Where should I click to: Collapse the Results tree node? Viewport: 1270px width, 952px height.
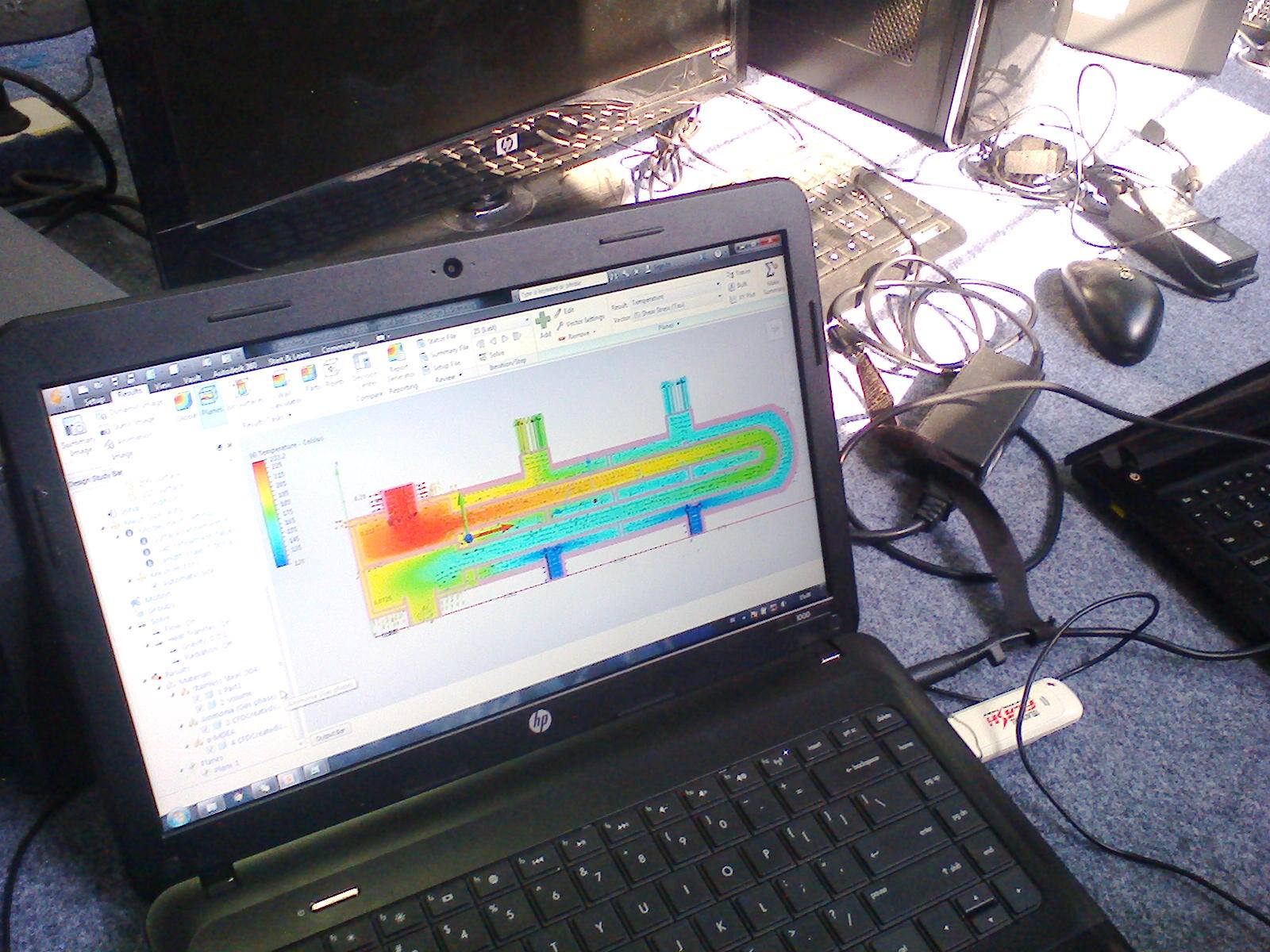tap(144, 681)
